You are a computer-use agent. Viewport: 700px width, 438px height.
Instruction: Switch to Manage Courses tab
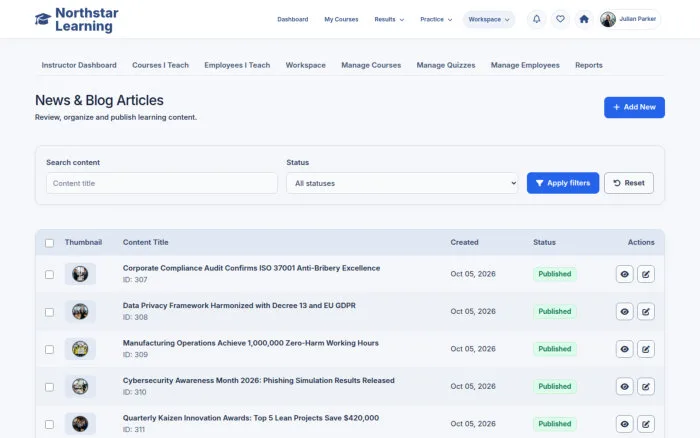tap(371, 65)
